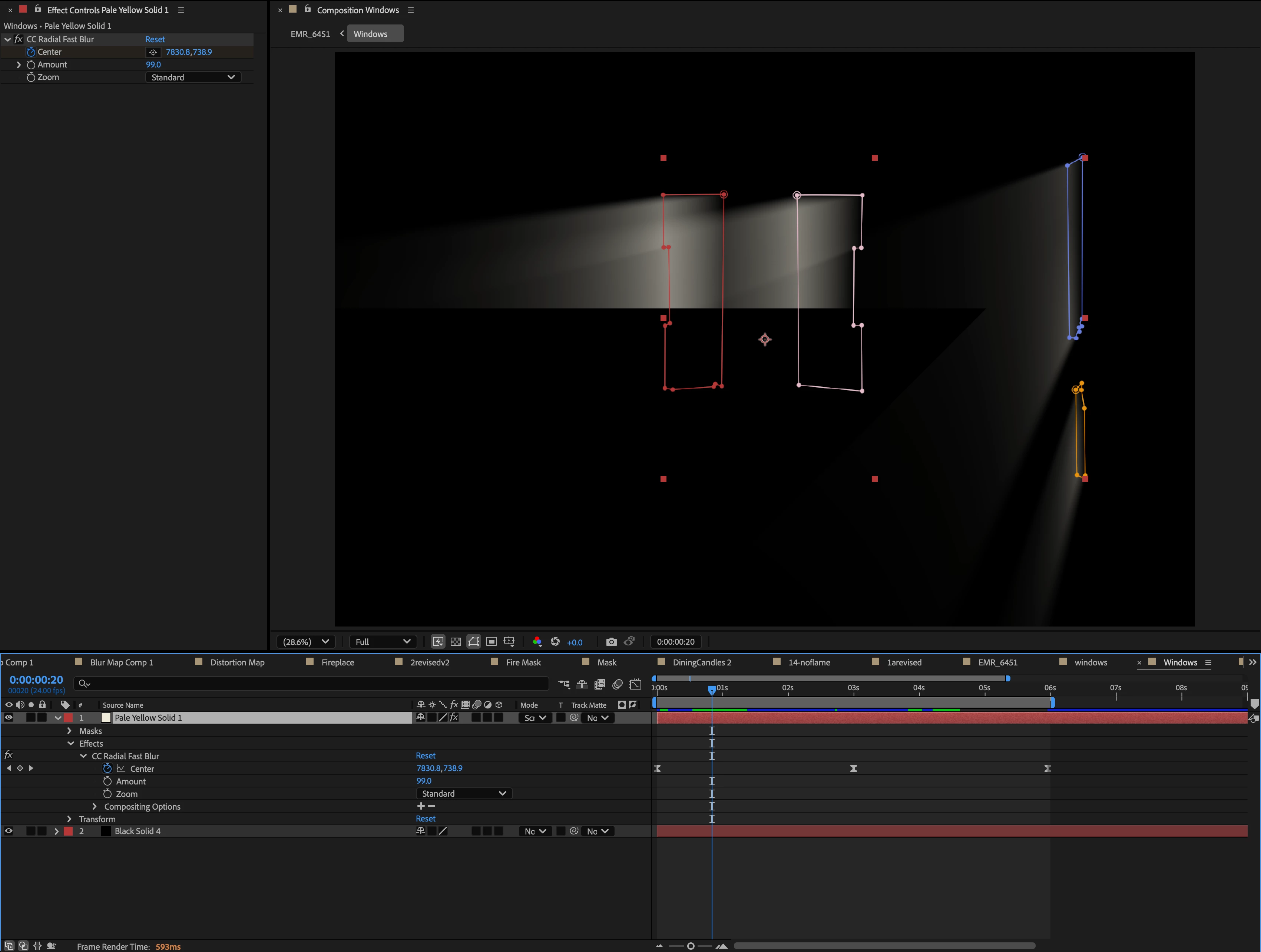This screenshot has height=952, width=1261.
Task: Open the Full resolution dropdown
Action: pyautogui.click(x=383, y=642)
